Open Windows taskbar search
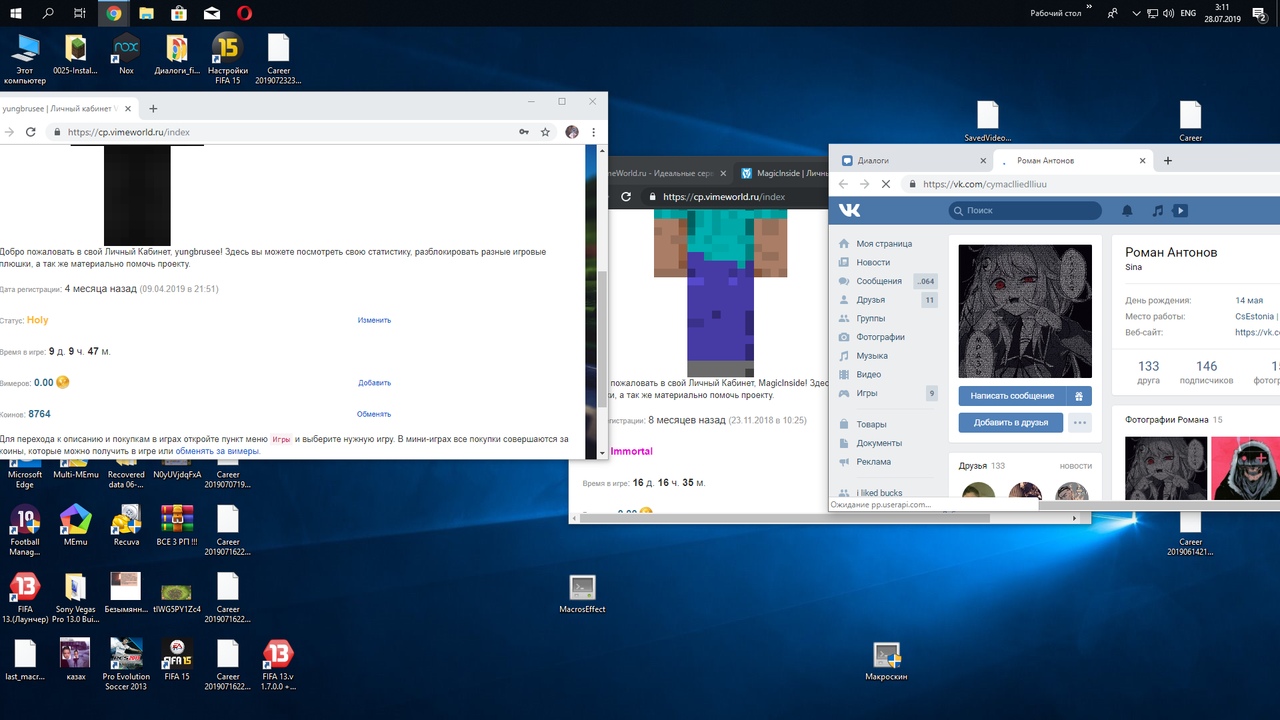Image resolution: width=1280 pixels, height=720 pixels. 48,13
